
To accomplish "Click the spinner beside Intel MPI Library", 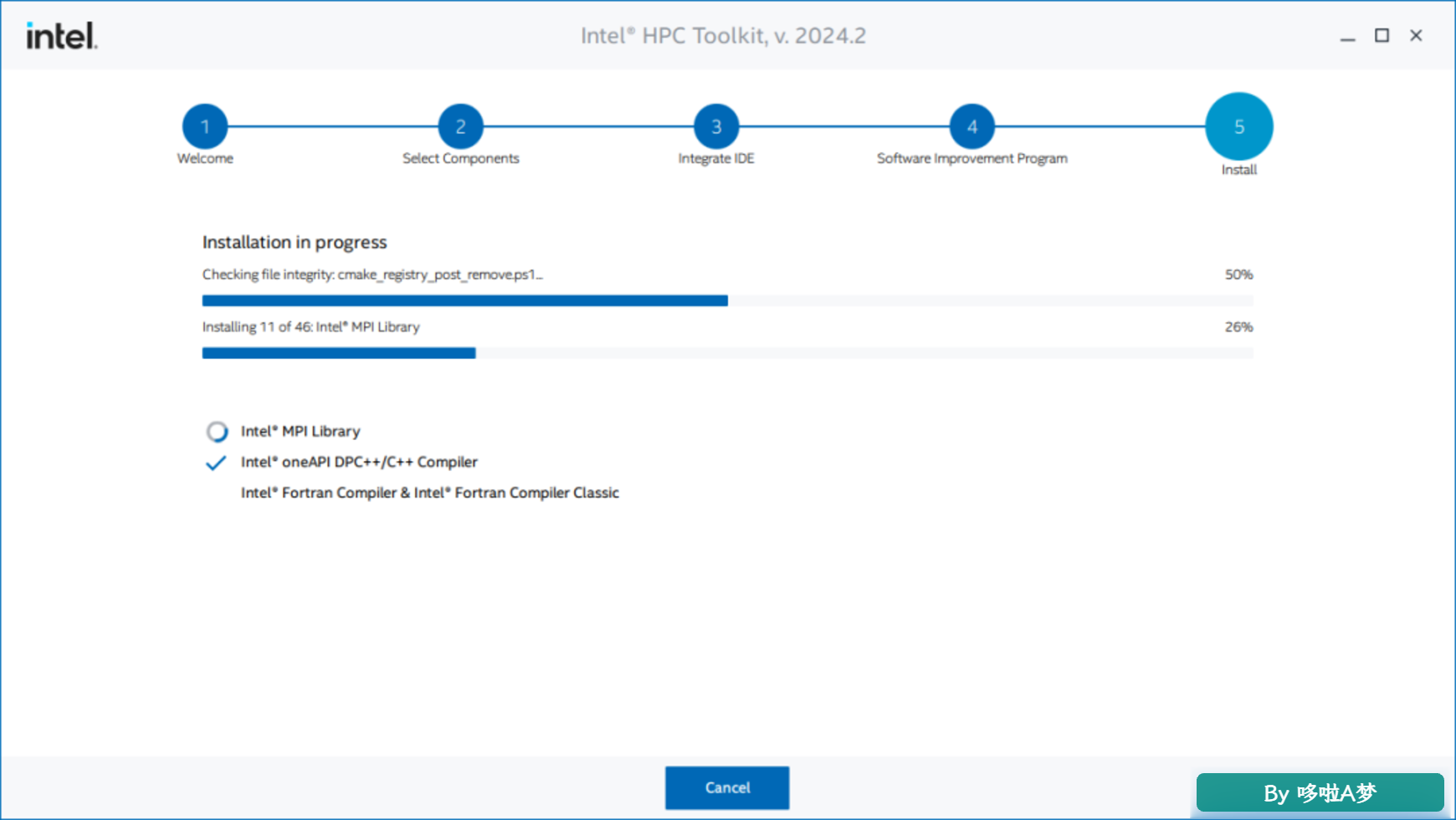I will click(217, 431).
